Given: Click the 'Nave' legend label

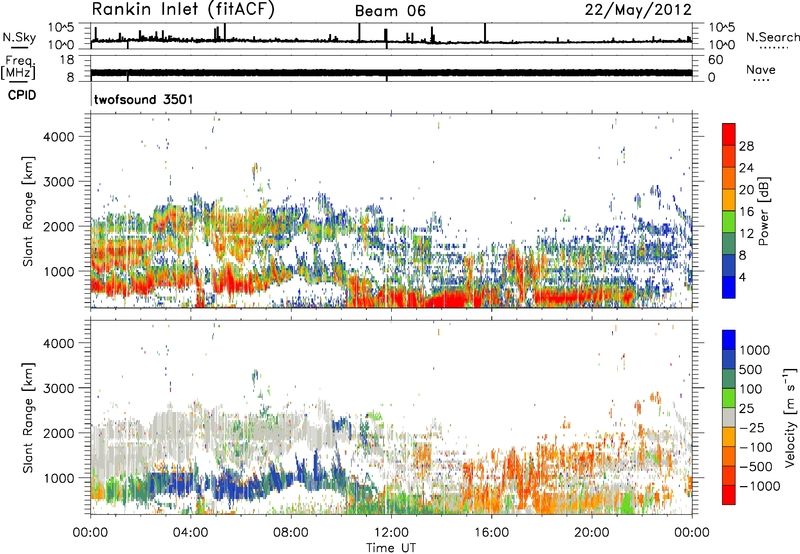Looking at the screenshot, I should coord(761,69).
